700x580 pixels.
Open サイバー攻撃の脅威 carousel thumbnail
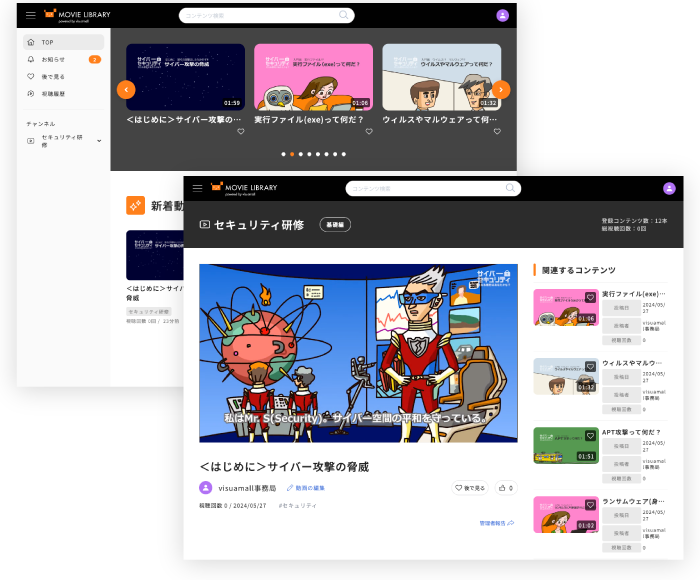(x=185, y=77)
